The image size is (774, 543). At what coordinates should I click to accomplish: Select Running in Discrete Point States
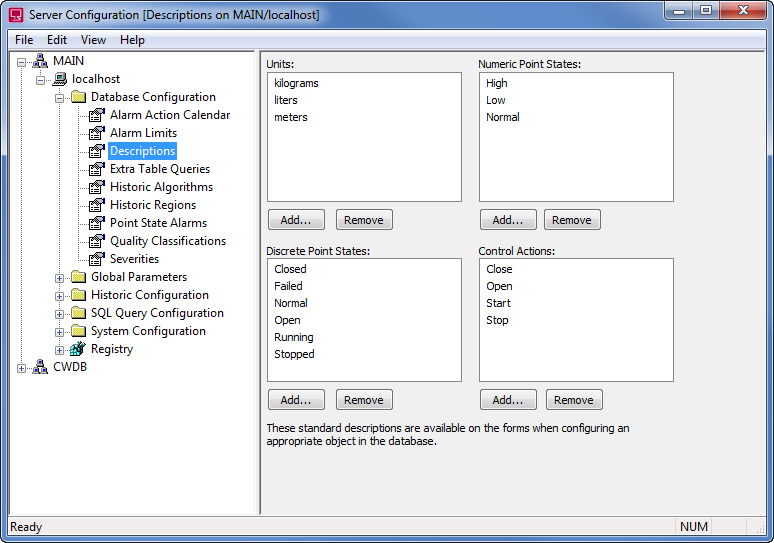coord(294,337)
